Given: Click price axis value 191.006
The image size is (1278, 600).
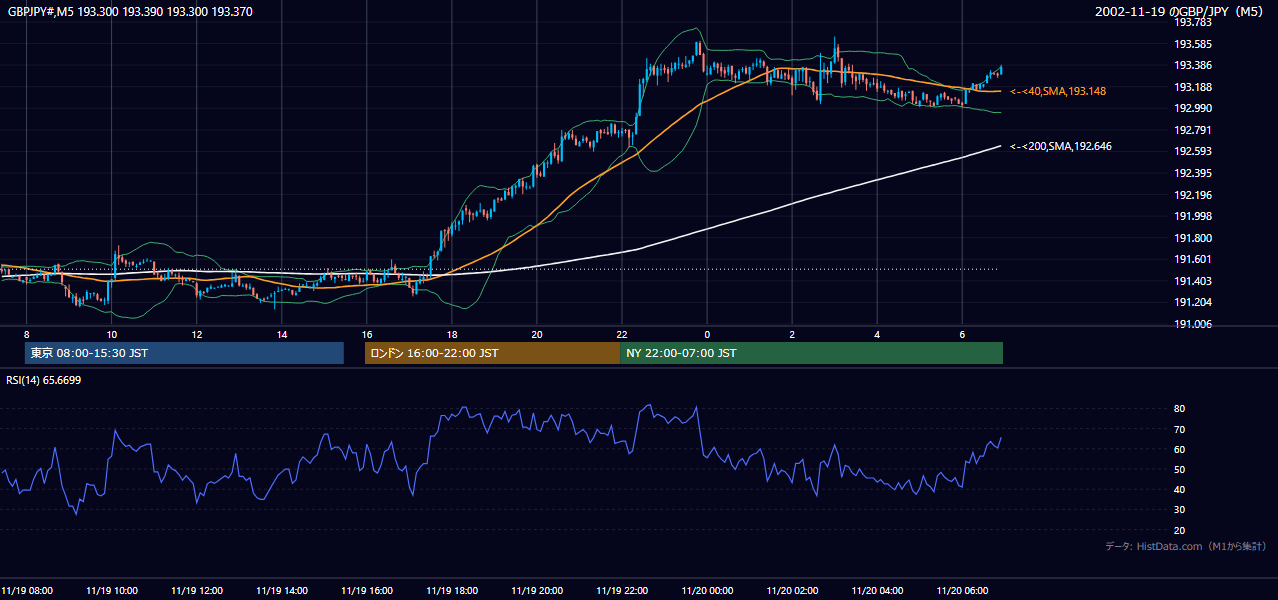Looking at the screenshot, I should pos(1192,324).
